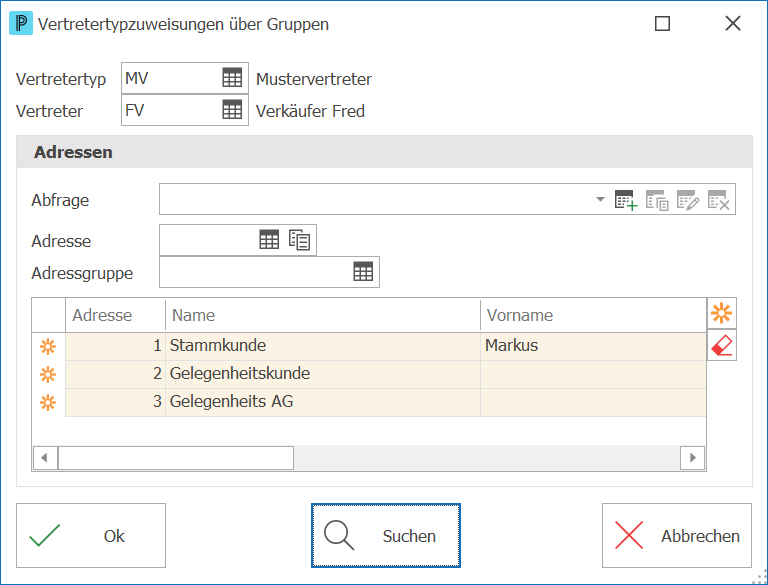Click the application logo in title bar
This screenshot has width=768, height=585.
click(21, 24)
